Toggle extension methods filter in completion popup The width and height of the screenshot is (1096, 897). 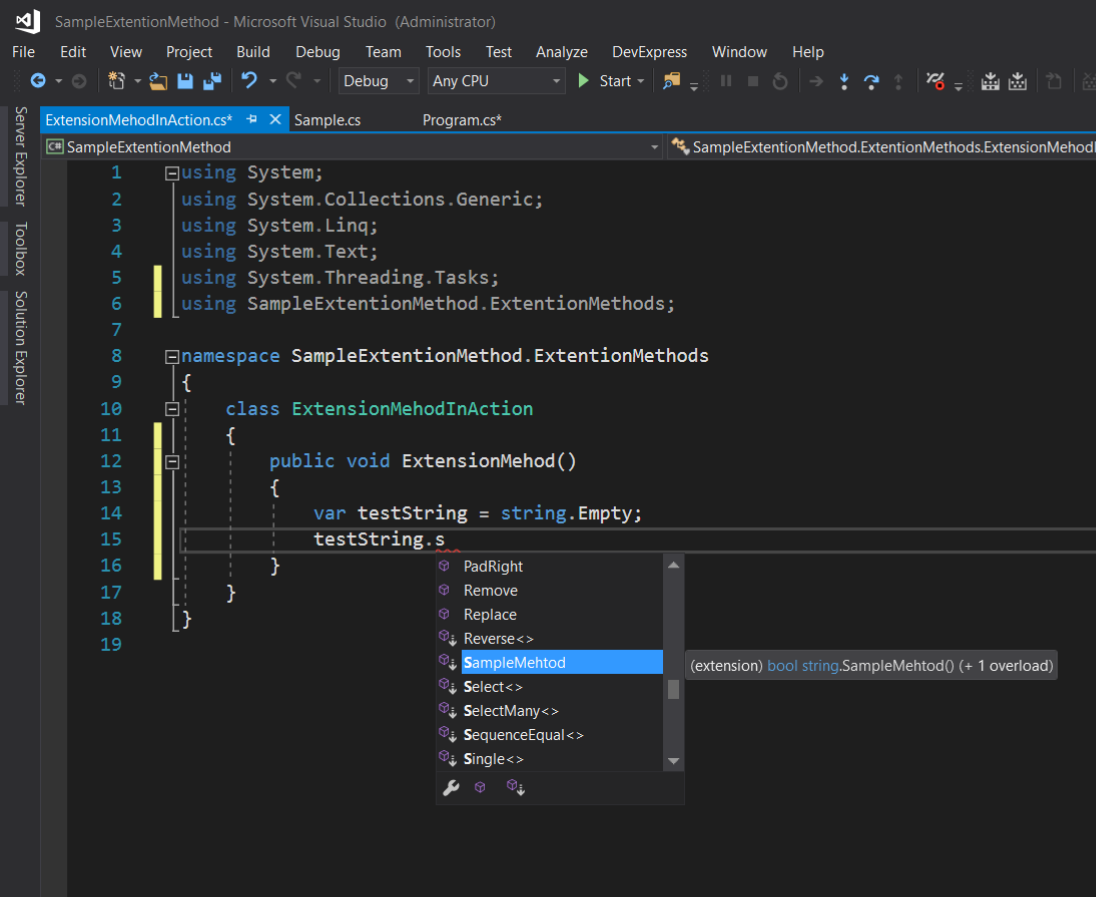click(514, 787)
